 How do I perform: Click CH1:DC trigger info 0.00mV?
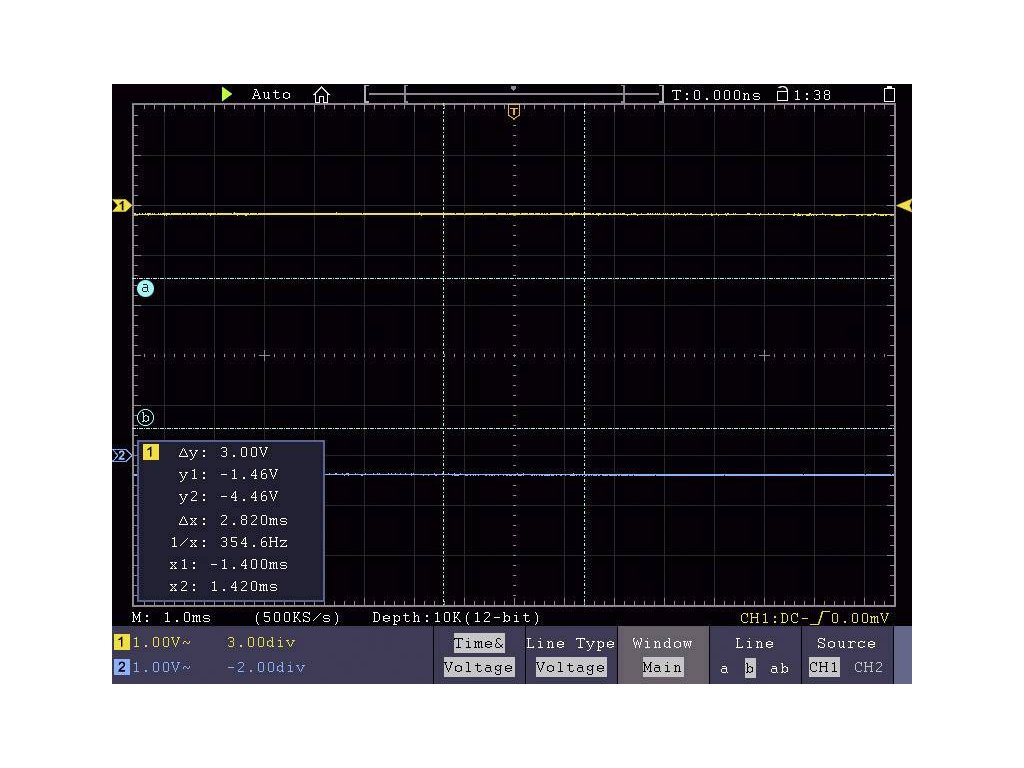click(x=814, y=618)
